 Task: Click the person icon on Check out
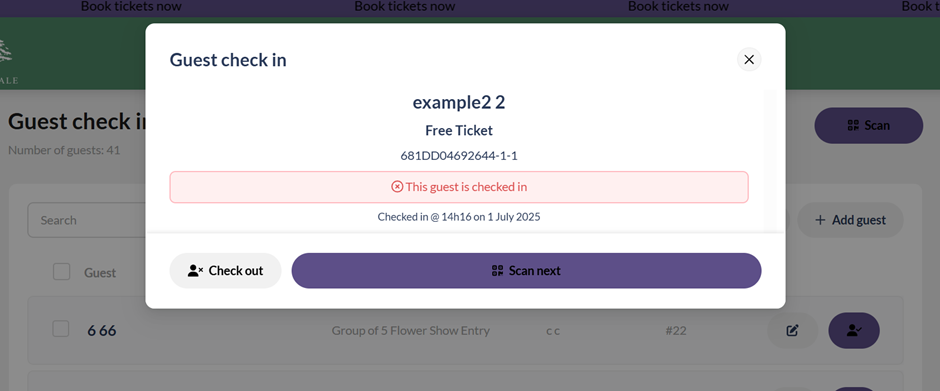pyautogui.click(x=195, y=270)
